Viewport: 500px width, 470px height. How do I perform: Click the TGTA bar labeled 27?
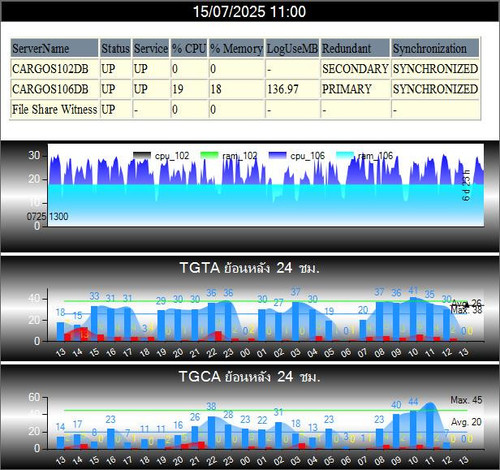click(x=278, y=327)
